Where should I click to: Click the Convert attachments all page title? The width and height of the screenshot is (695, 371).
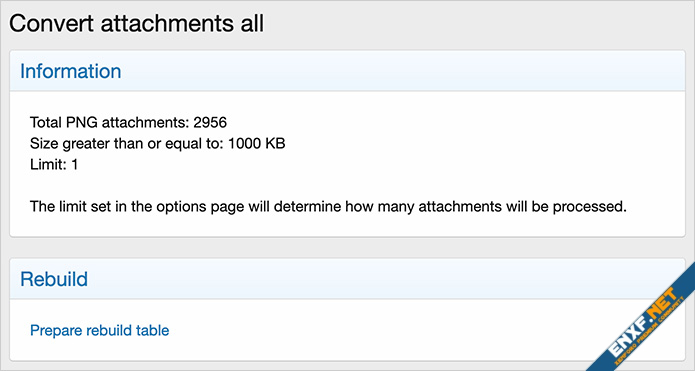(137, 23)
